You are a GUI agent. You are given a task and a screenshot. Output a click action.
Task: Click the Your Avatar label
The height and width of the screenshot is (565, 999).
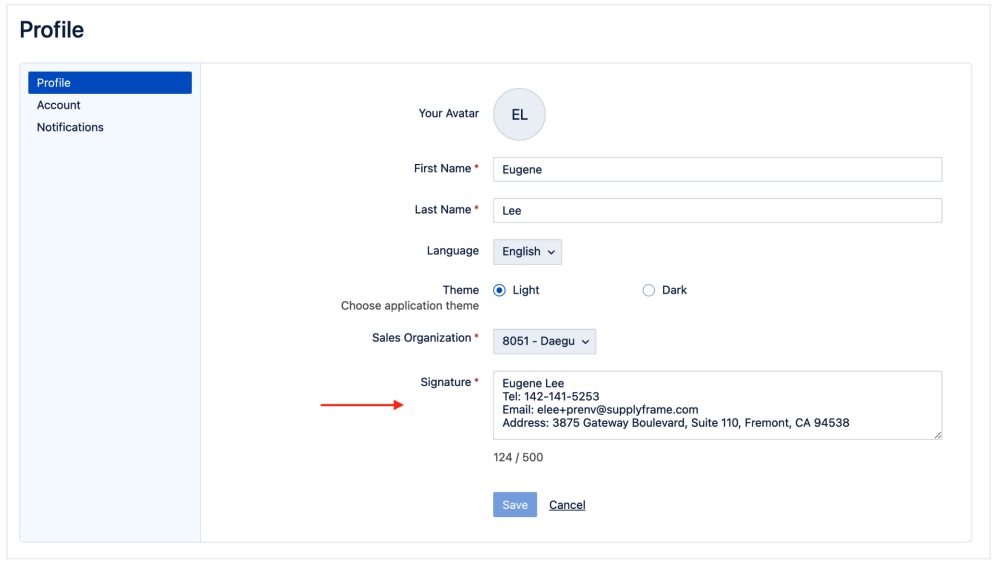448,114
